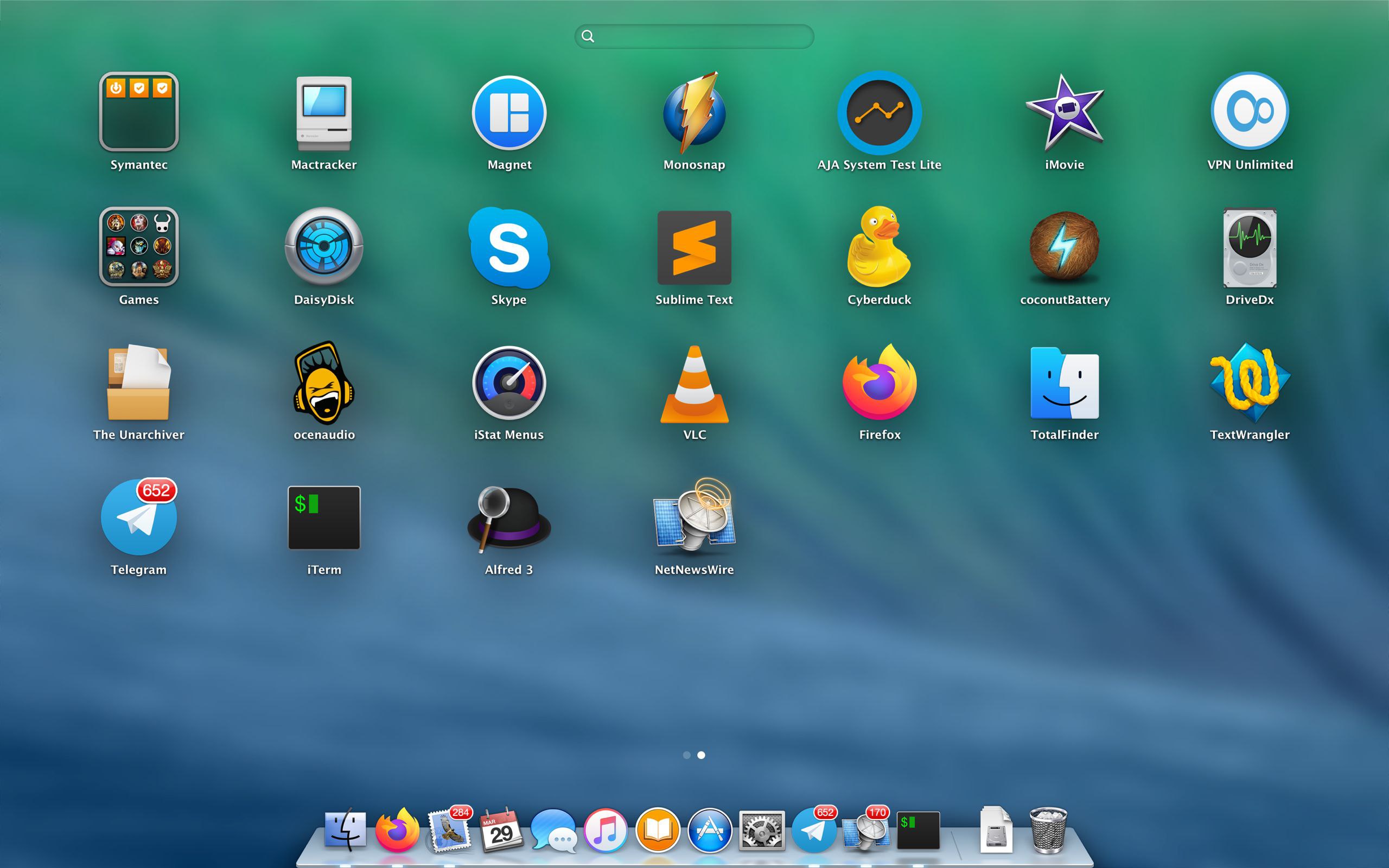The height and width of the screenshot is (868, 1389).
Task: Open Skype
Action: pos(509,247)
